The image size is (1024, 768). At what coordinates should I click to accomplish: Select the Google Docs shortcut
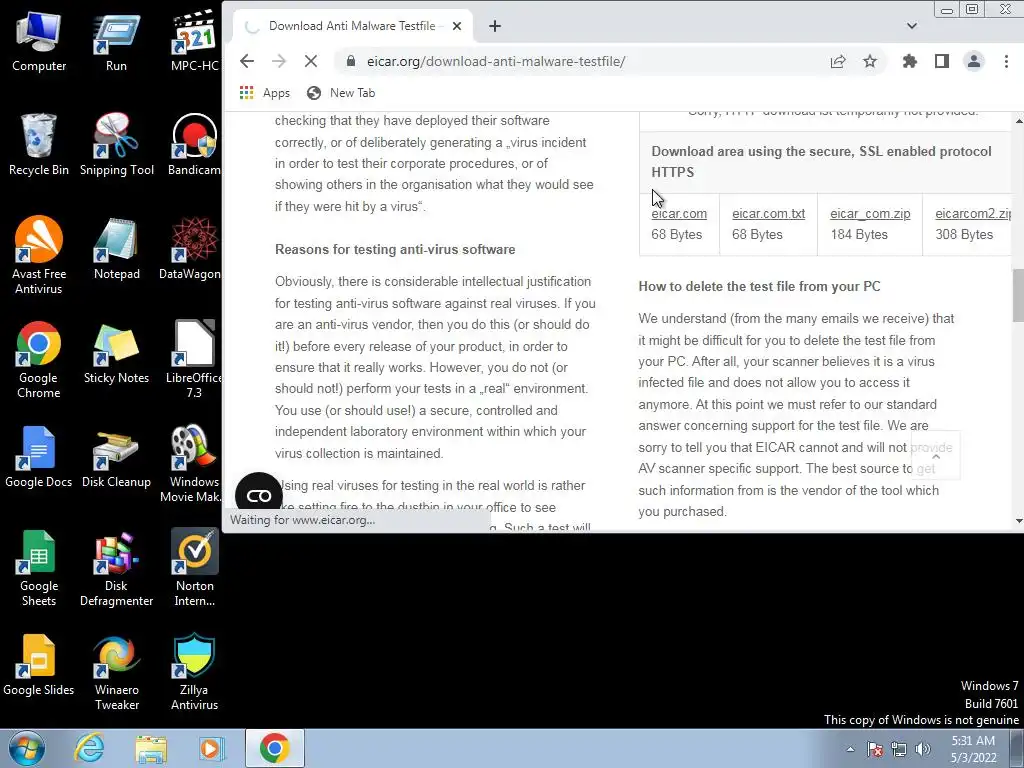pyautogui.click(x=39, y=456)
